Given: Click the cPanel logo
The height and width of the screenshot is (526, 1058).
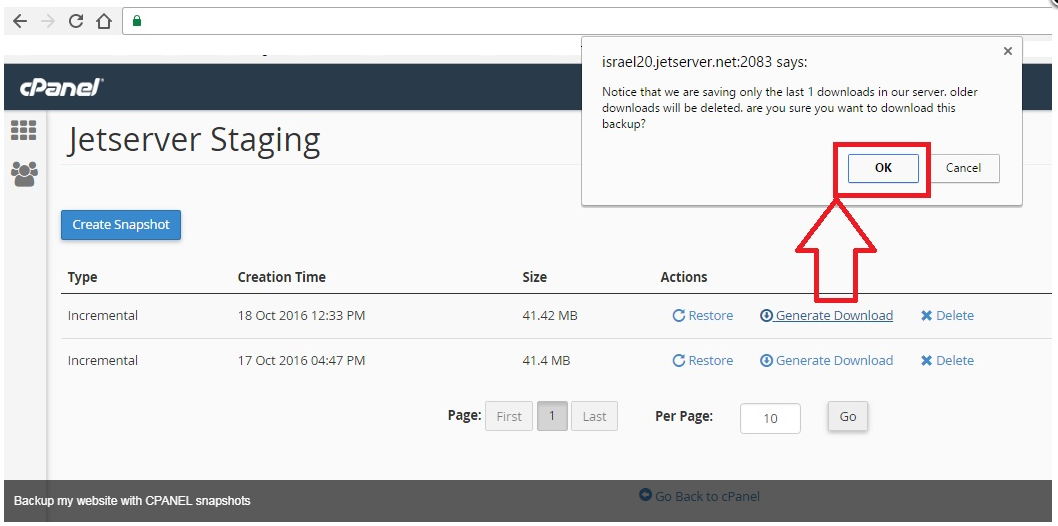Looking at the screenshot, I should click(x=61, y=88).
